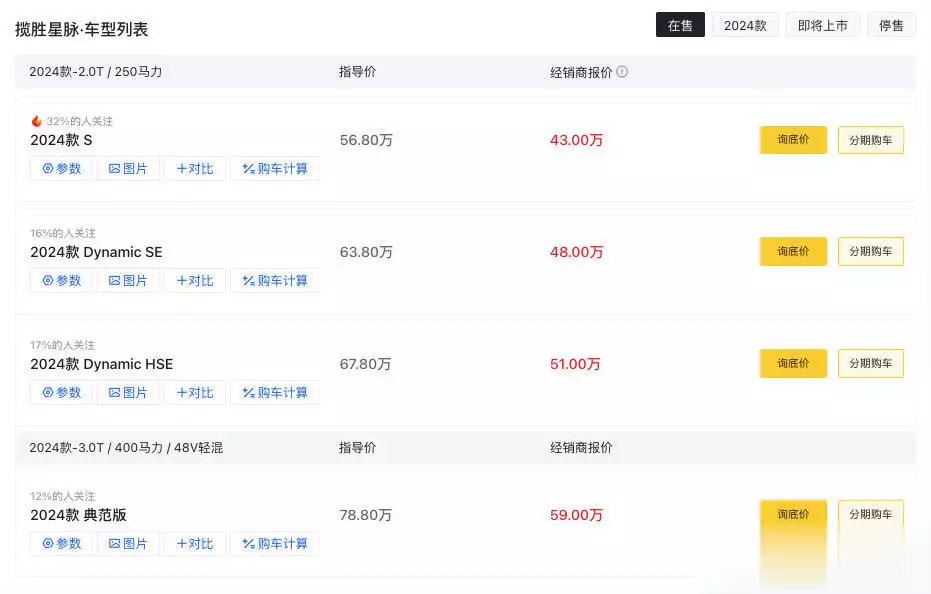Click 询底价 for 2024款 Dynamic HSE
Screen dimensions: 931x594
coord(793,364)
